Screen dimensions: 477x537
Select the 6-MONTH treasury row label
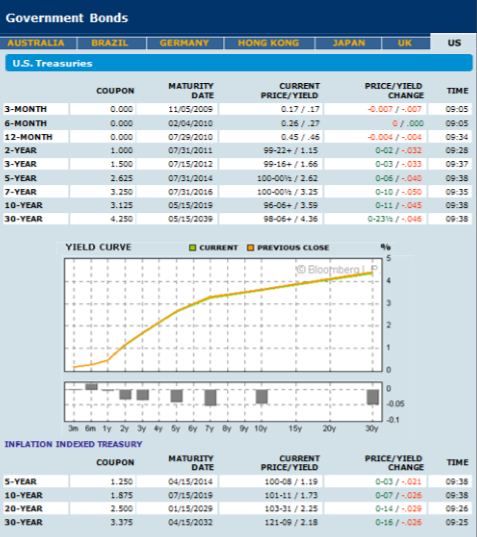26,123
